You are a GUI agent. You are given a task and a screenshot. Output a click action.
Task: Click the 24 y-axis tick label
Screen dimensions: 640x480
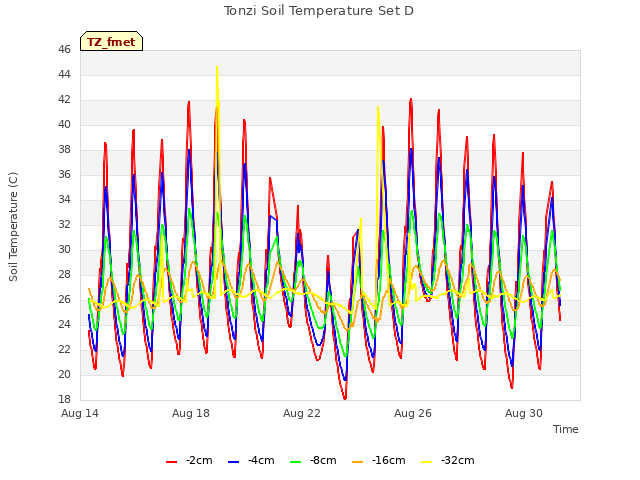(x=64, y=324)
